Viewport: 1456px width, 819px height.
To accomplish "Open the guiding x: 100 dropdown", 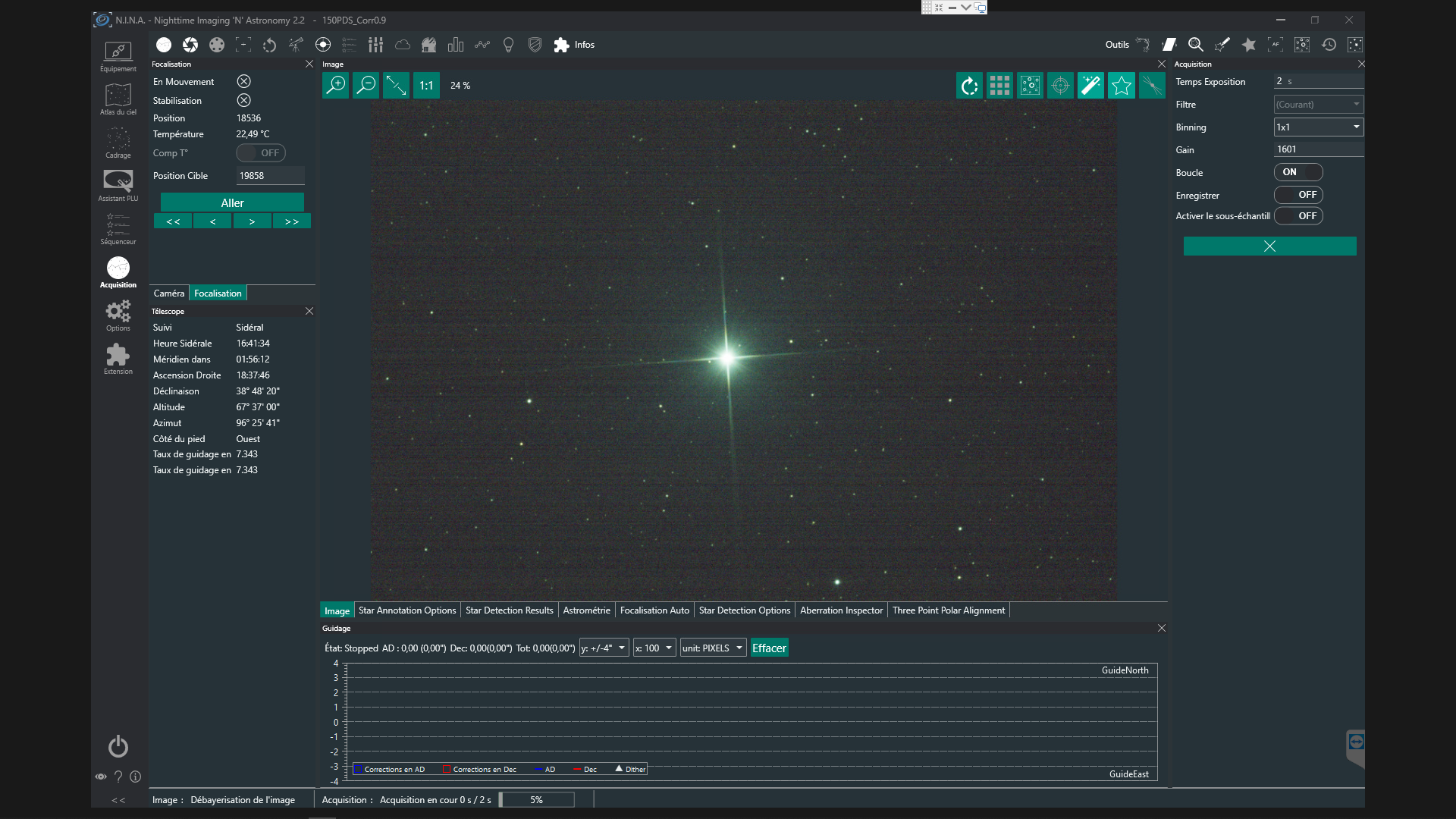I will click(654, 648).
